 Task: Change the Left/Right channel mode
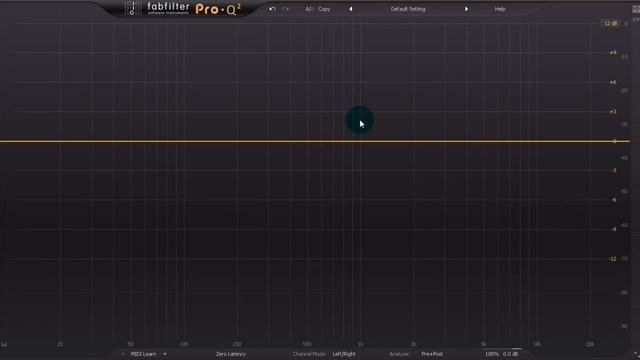pyautogui.click(x=344, y=354)
